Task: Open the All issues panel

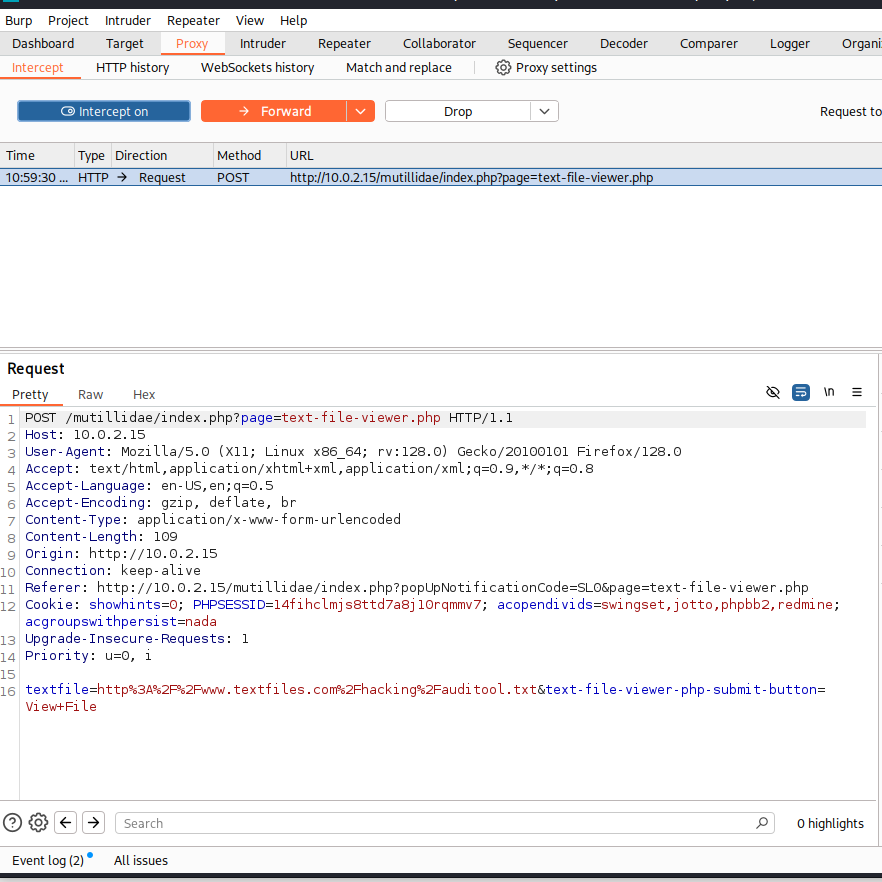Action: (141, 860)
